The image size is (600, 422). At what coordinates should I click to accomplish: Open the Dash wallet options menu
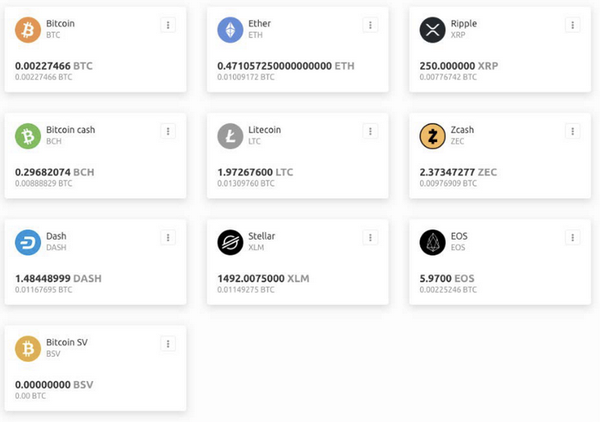coord(168,237)
